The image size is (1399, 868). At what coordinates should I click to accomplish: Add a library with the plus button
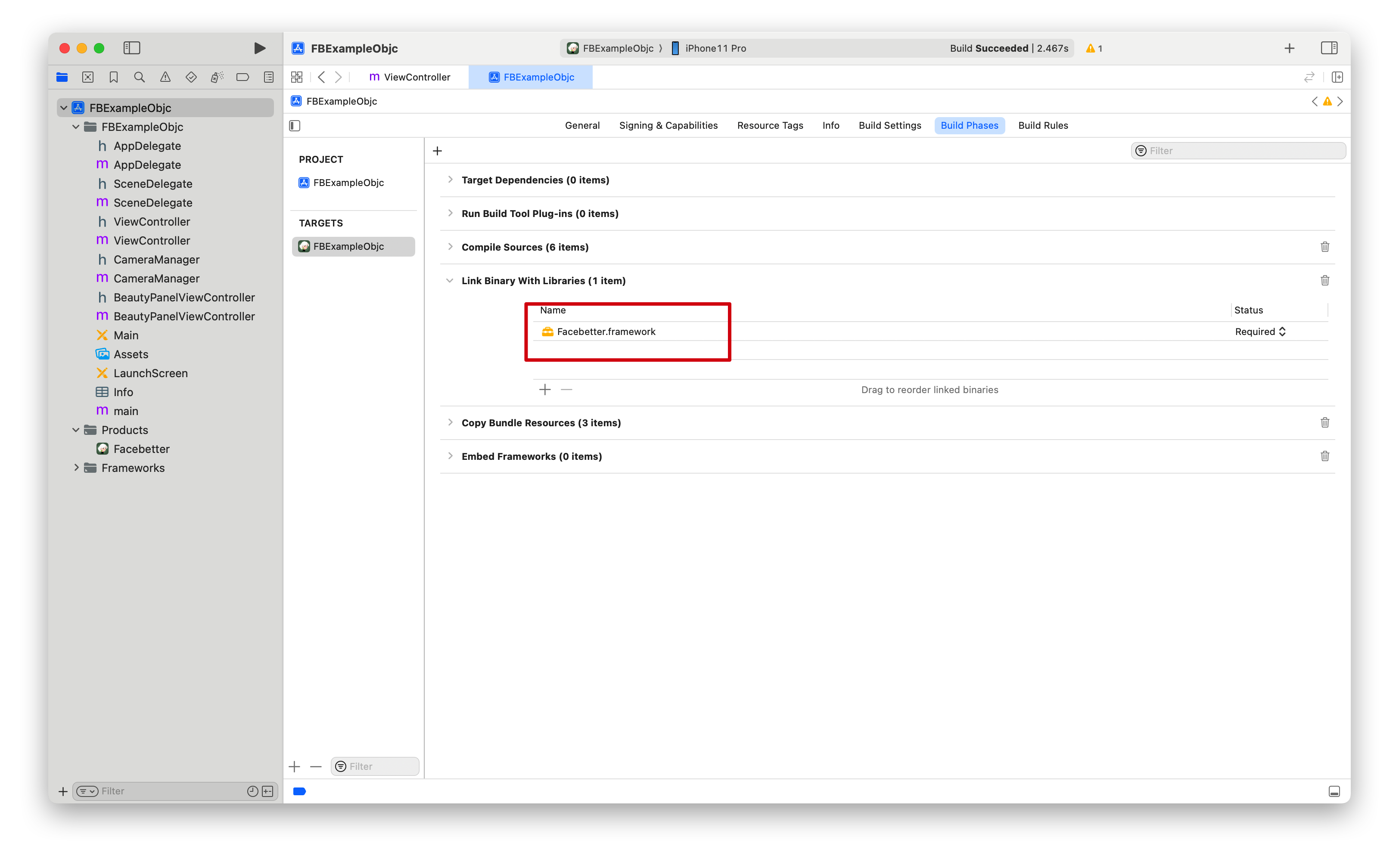pos(544,389)
